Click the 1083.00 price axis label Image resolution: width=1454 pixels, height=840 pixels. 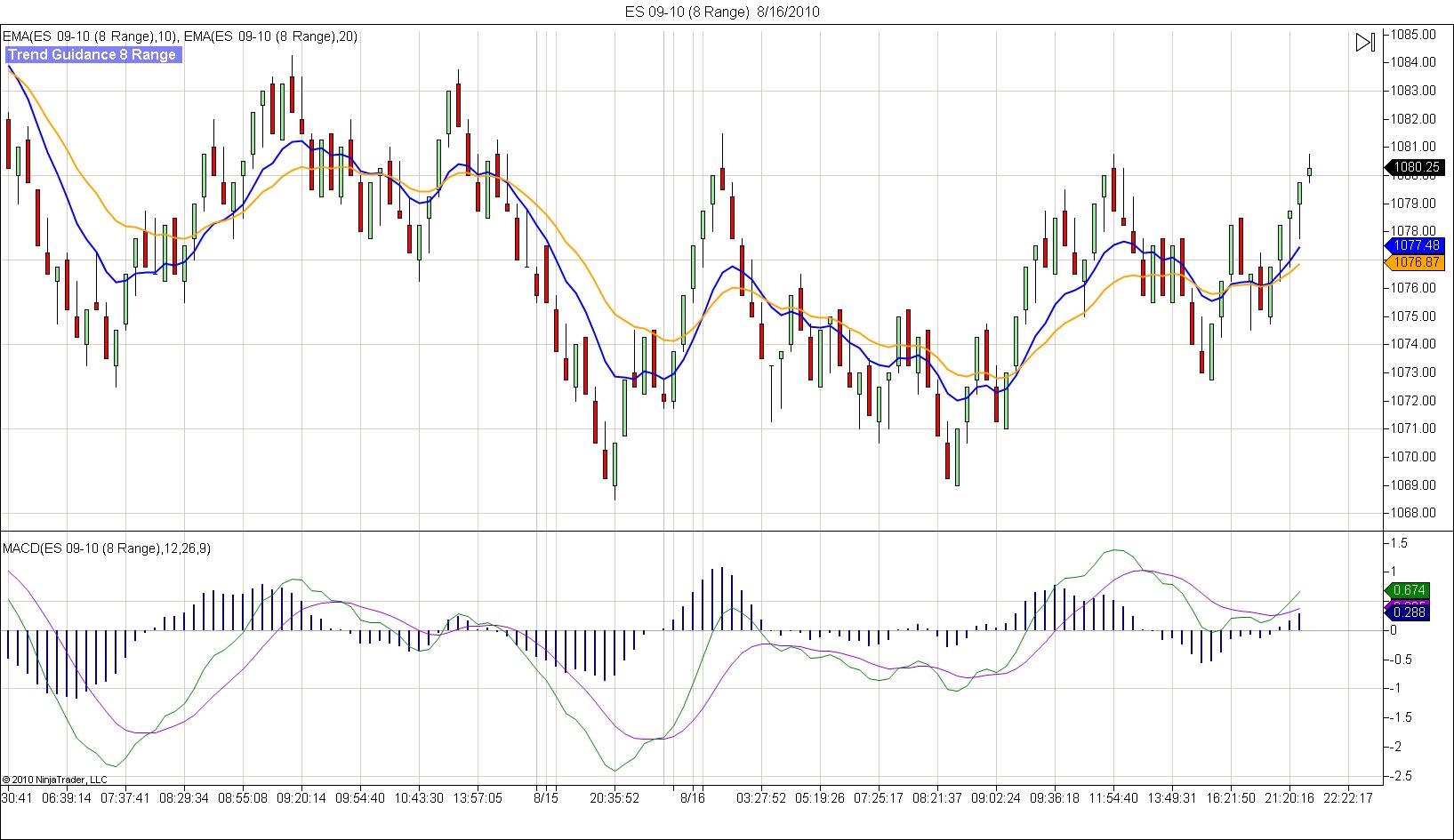1414,91
